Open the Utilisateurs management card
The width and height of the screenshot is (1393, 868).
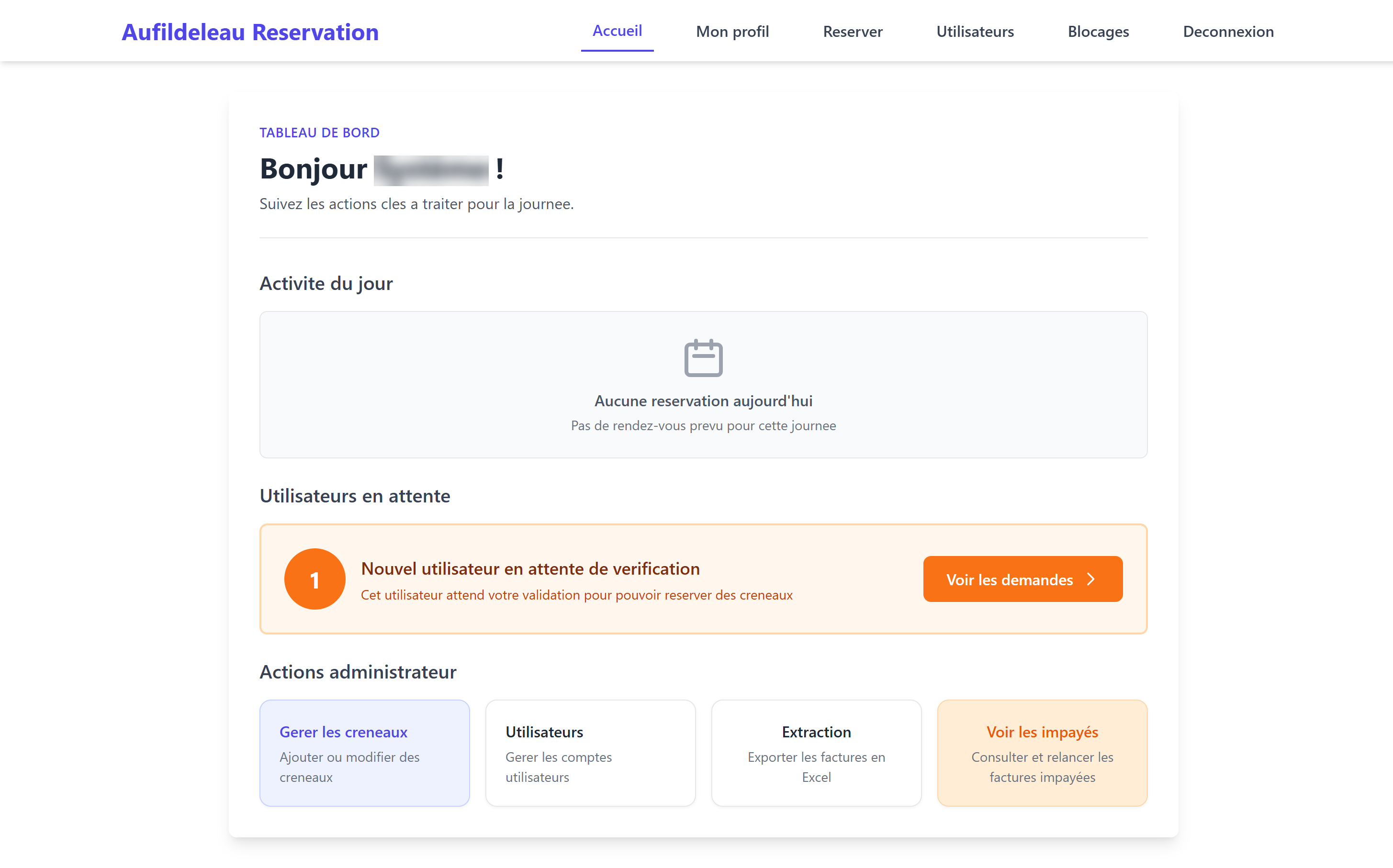[x=590, y=753]
